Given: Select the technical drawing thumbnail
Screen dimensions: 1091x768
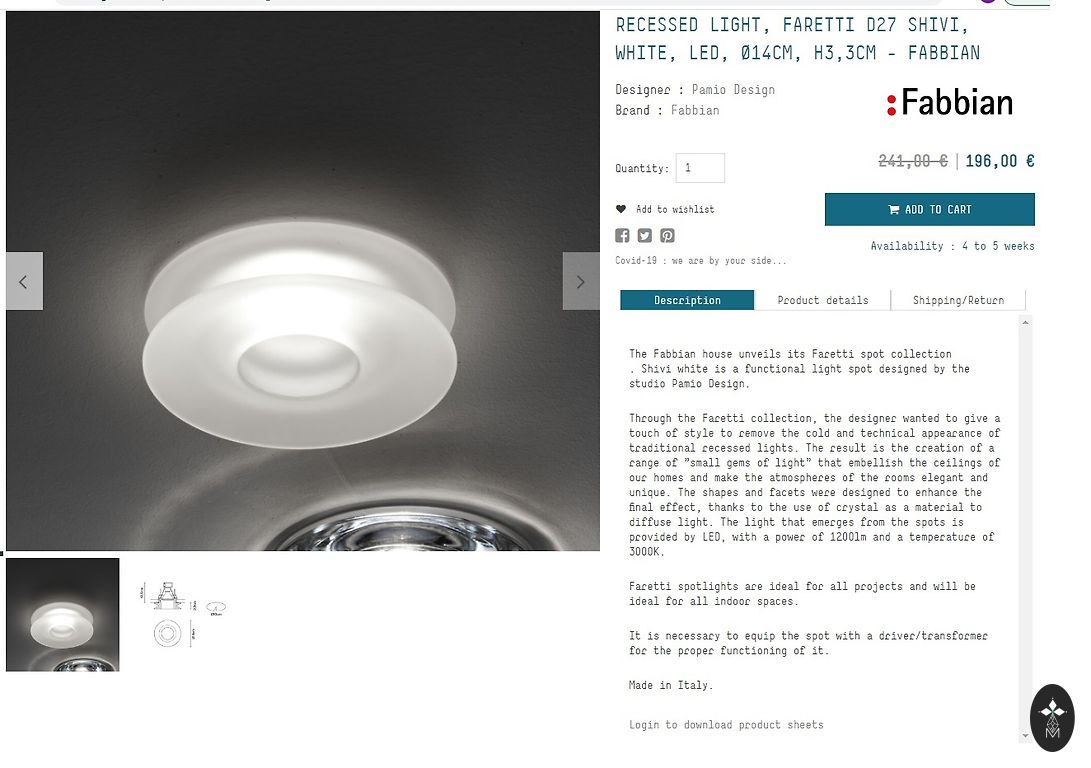Looking at the screenshot, I should [182, 614].
